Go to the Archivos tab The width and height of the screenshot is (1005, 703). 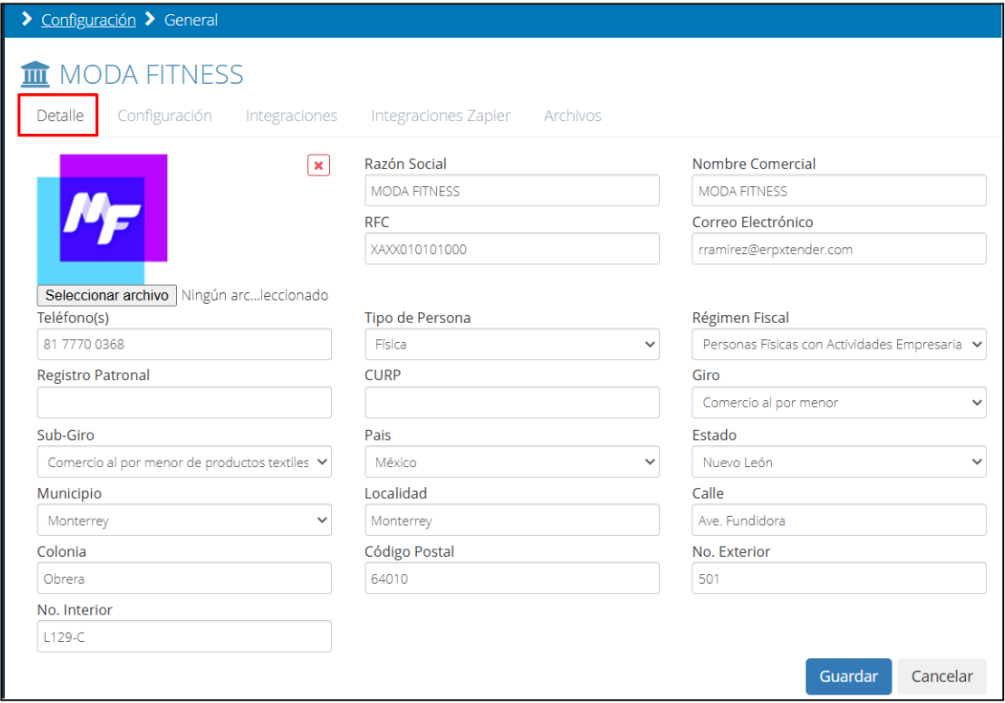point(573,115)
